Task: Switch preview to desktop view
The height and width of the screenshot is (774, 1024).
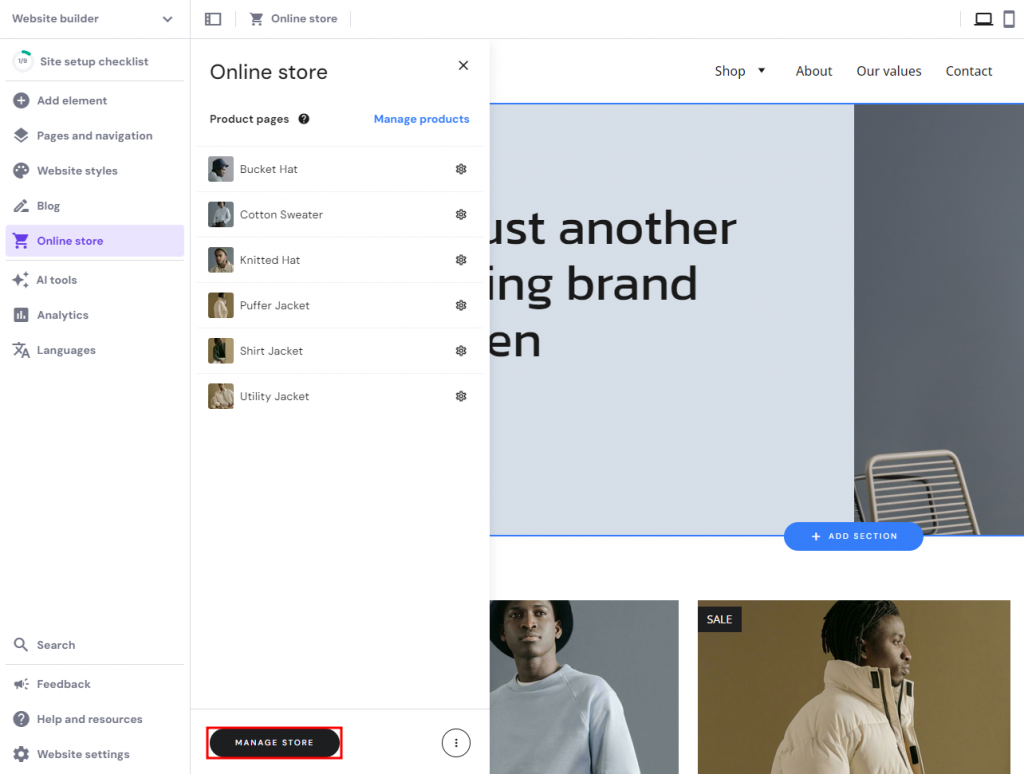Action: click(x=983, y=18)
